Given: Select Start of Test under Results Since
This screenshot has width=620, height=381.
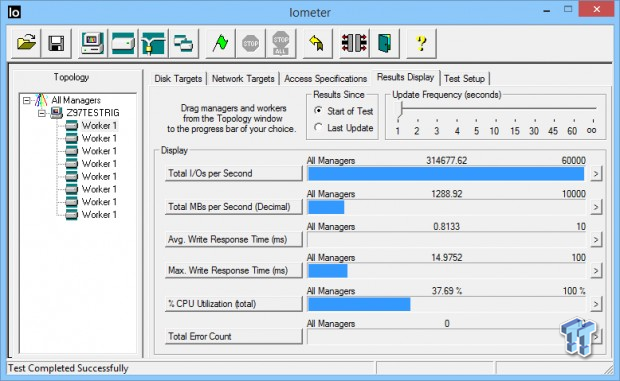Looking at the screenshot, I should pos(318,111).
